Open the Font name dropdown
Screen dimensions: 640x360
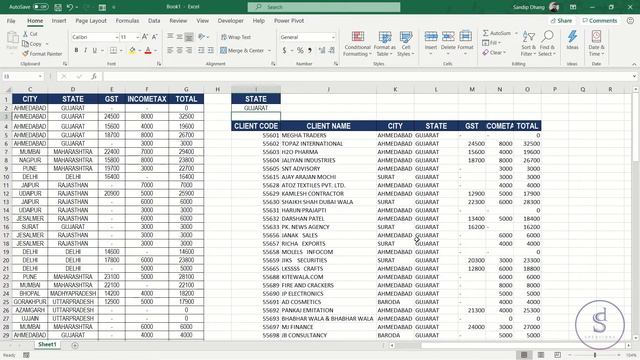[x=116, y=37]
